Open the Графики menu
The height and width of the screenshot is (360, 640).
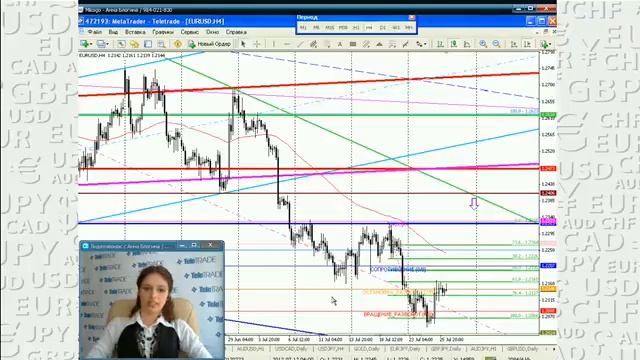tap(163, 32)
